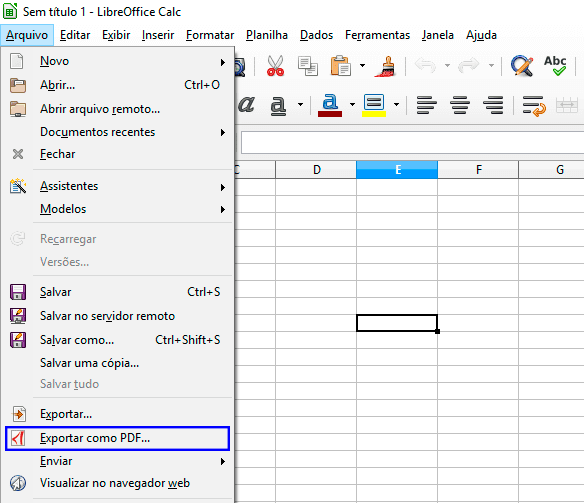Click the Find and Replace icon
The image size is (584, 503).
click(x=522, y=66)
